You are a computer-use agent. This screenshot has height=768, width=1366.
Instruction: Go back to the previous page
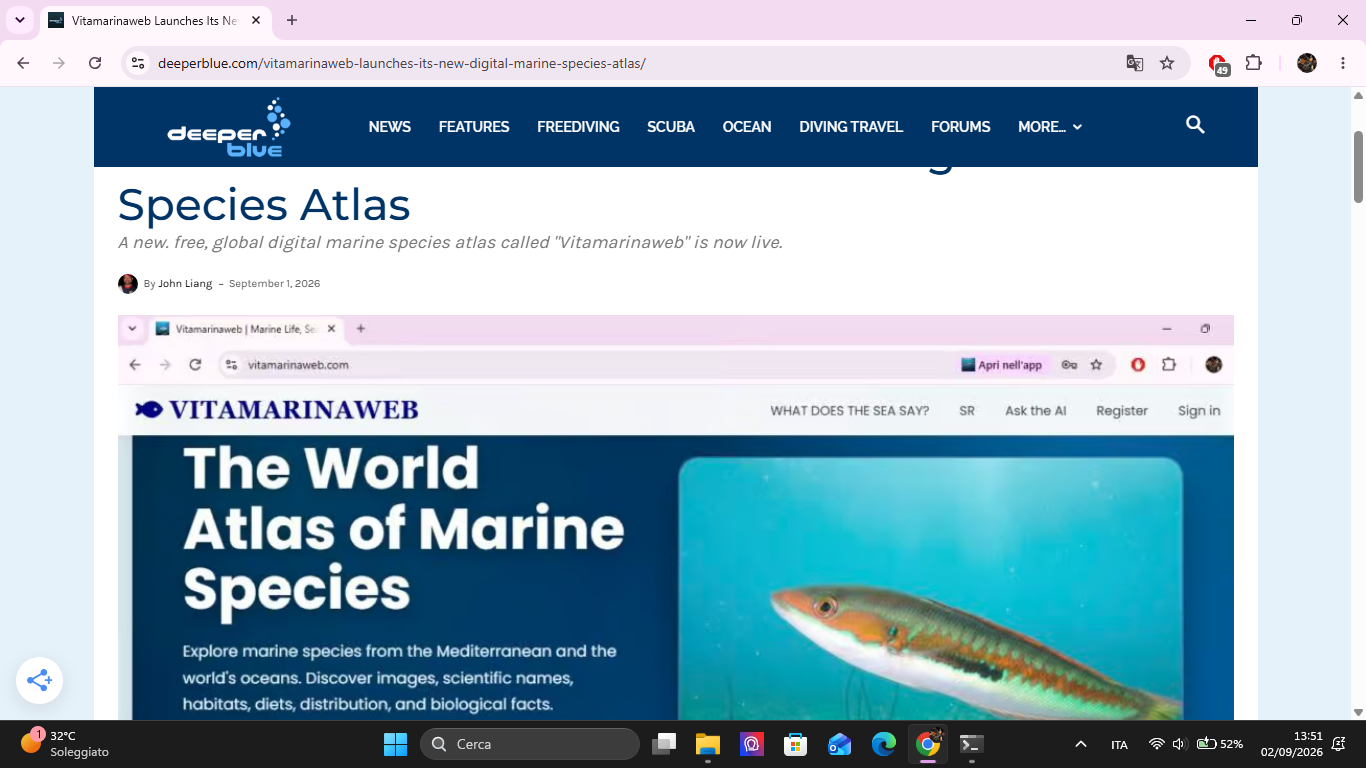(23, 63)
